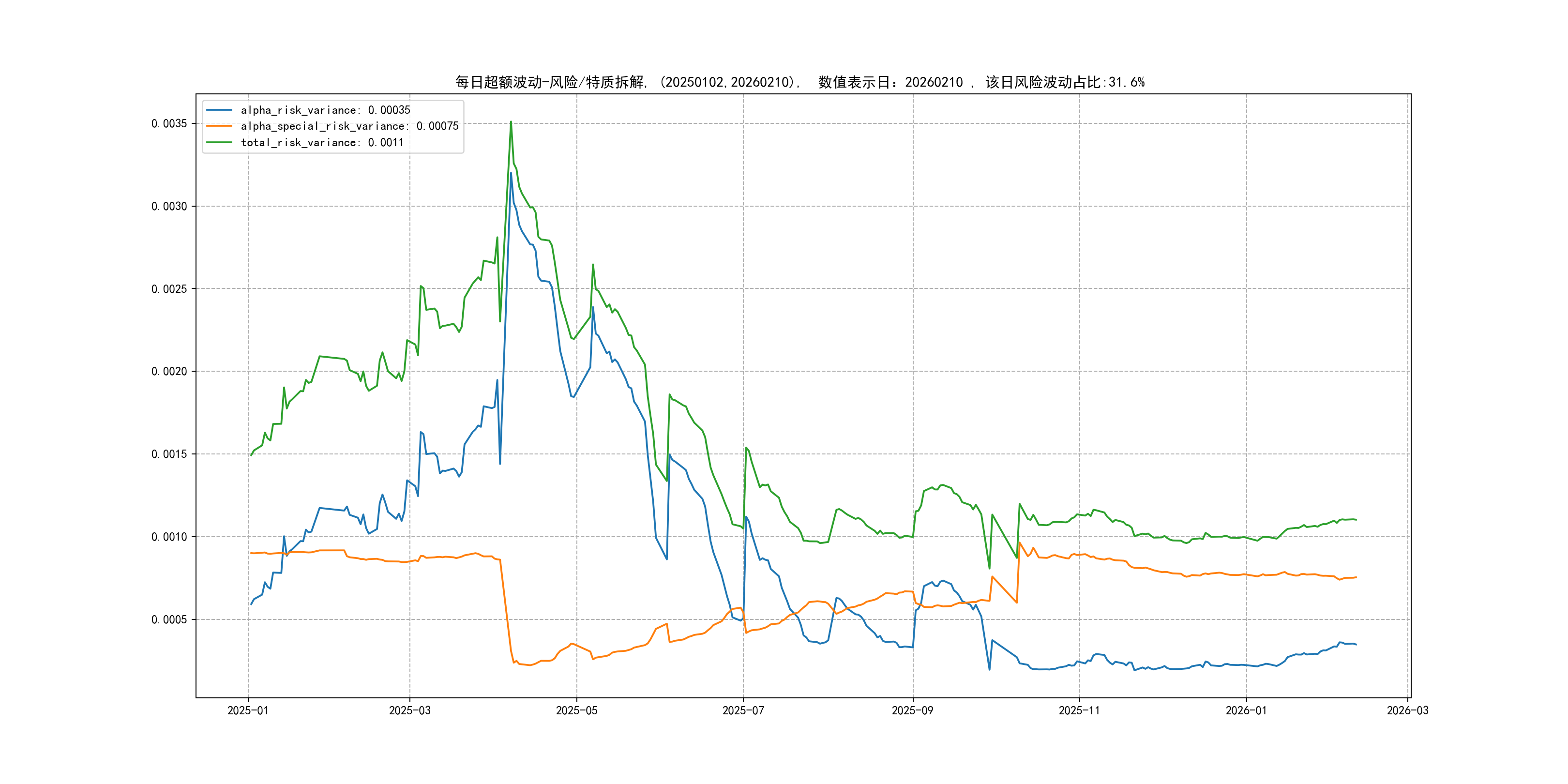This screenshot has width=1568, height=784.
Task: Click the chart title text
Action: tap(799, 82)
